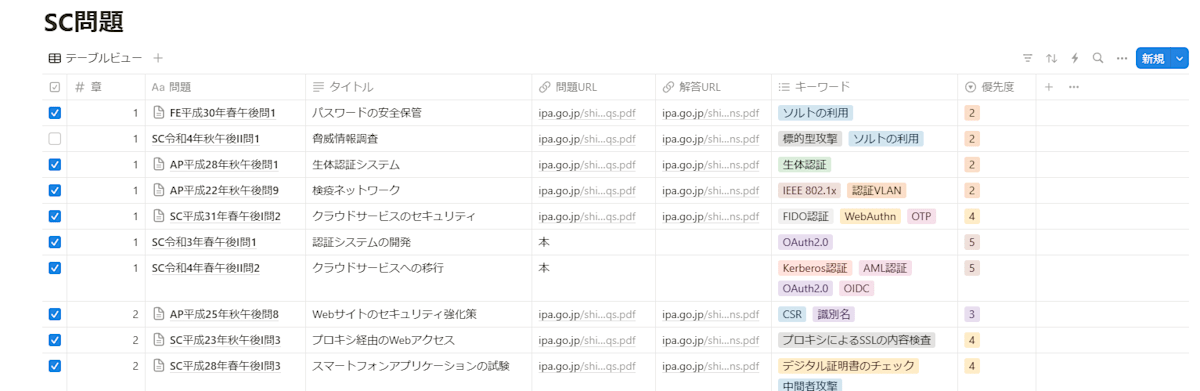The width and height of the screenshot is (1200, 391).
Task: Open the filter icon in toolbar
Action: (x=1028, y=59)
